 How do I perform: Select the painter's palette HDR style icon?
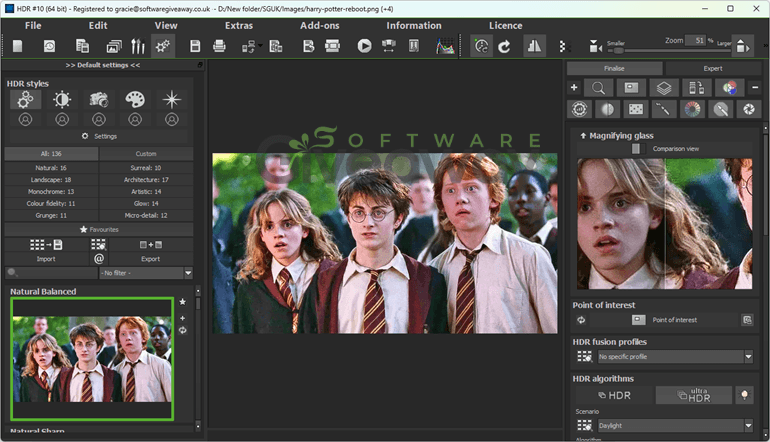(135, 100)
